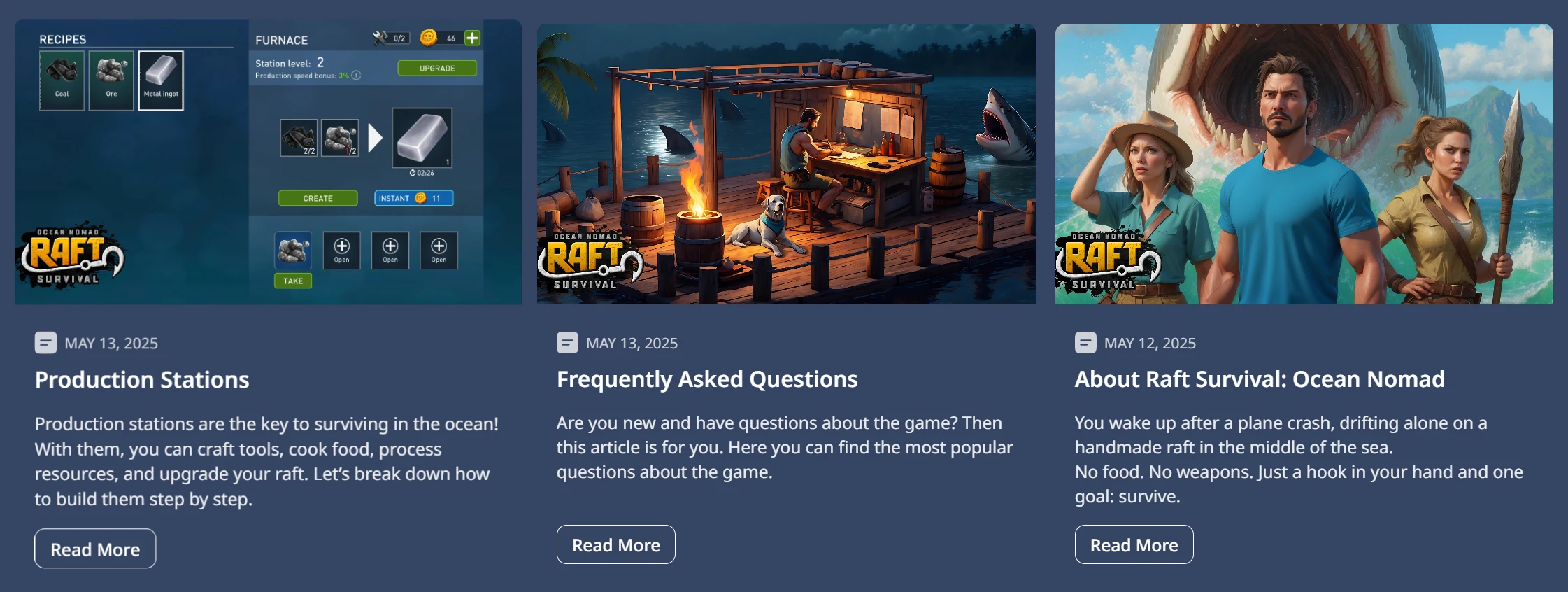Click the shark jaws article thumbnail

1304,164
